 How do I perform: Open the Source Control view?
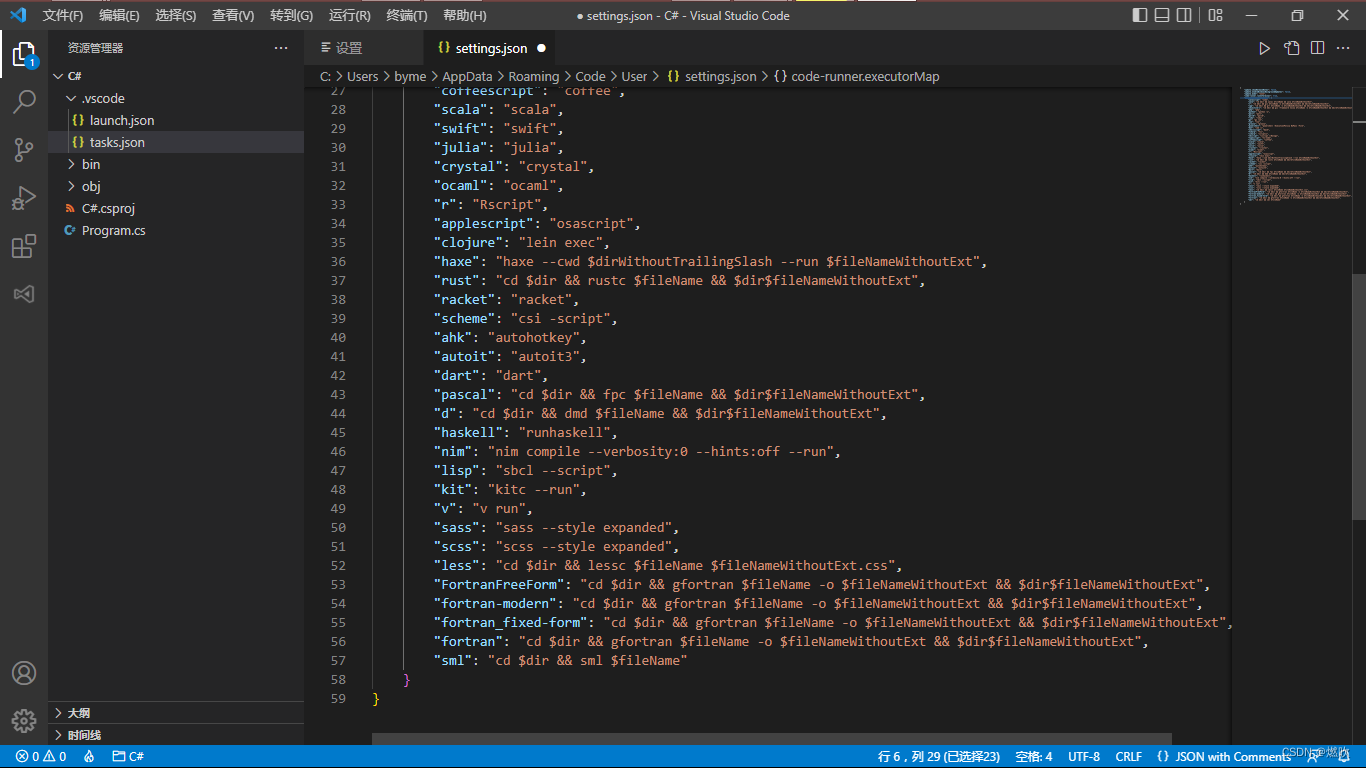[x=24, y=149]
